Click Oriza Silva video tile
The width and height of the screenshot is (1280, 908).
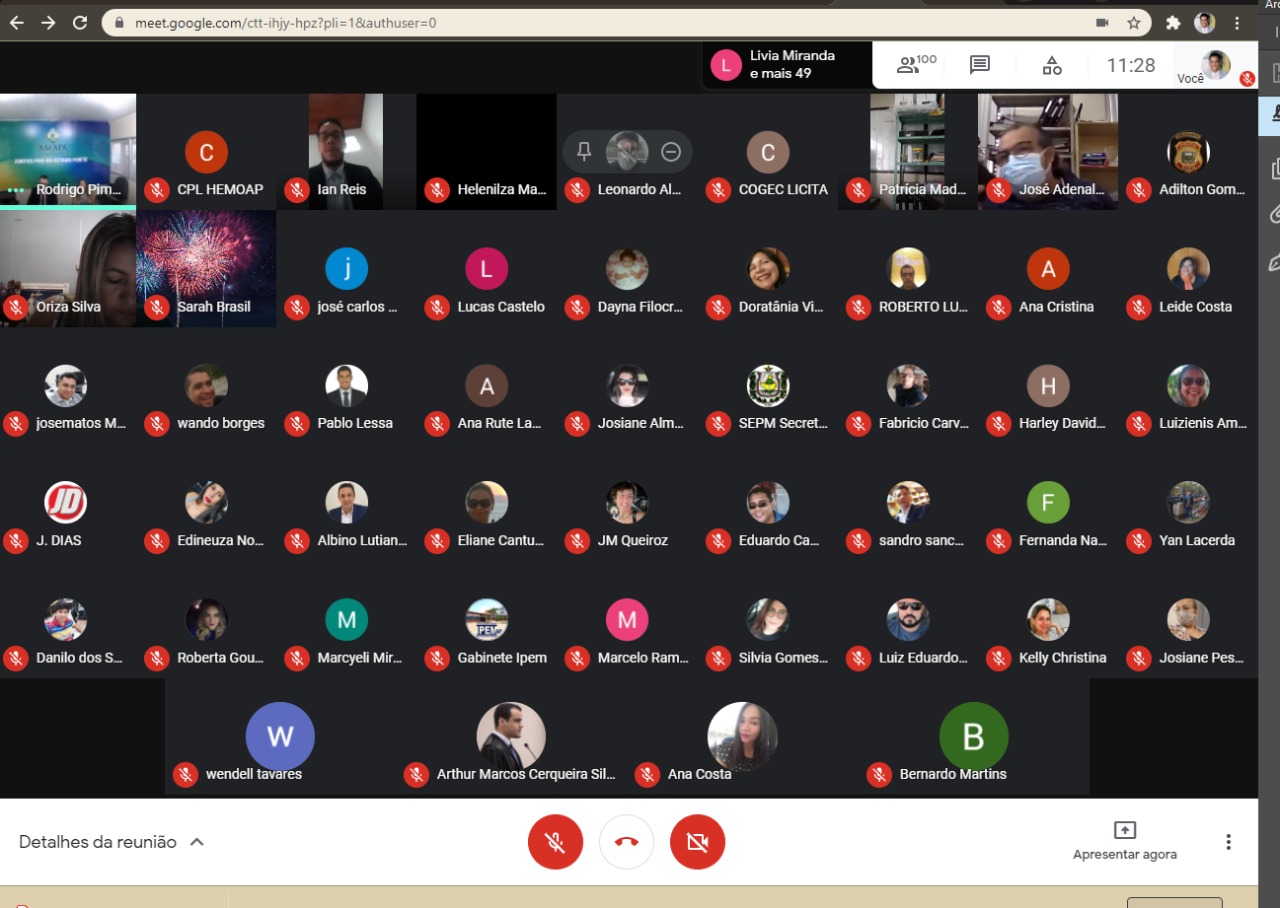[68, 269]
